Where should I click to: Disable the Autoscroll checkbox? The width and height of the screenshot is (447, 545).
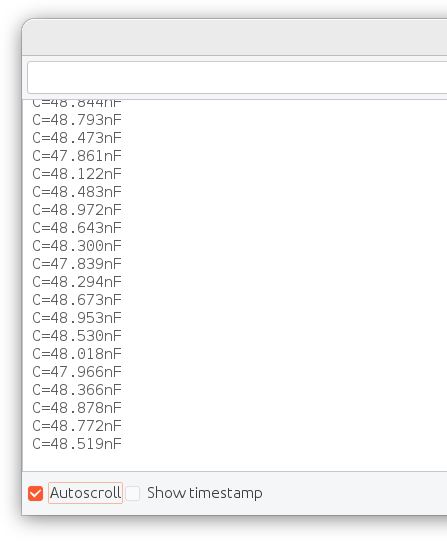(35, 493)
